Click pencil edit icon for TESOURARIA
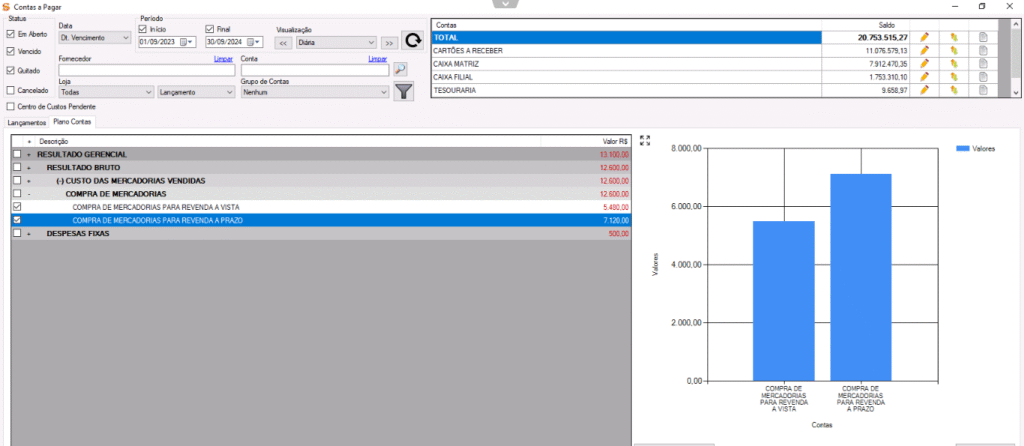The width and height of the screenshot is (1024, 446). click(924, 90)
